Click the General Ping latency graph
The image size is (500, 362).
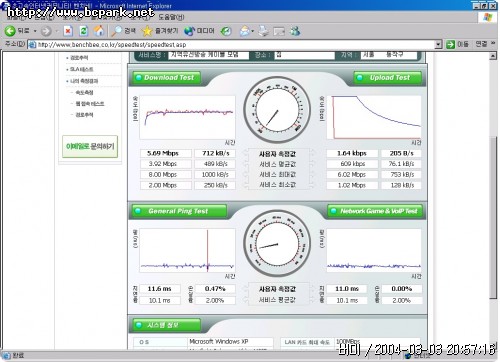point(187,251)
